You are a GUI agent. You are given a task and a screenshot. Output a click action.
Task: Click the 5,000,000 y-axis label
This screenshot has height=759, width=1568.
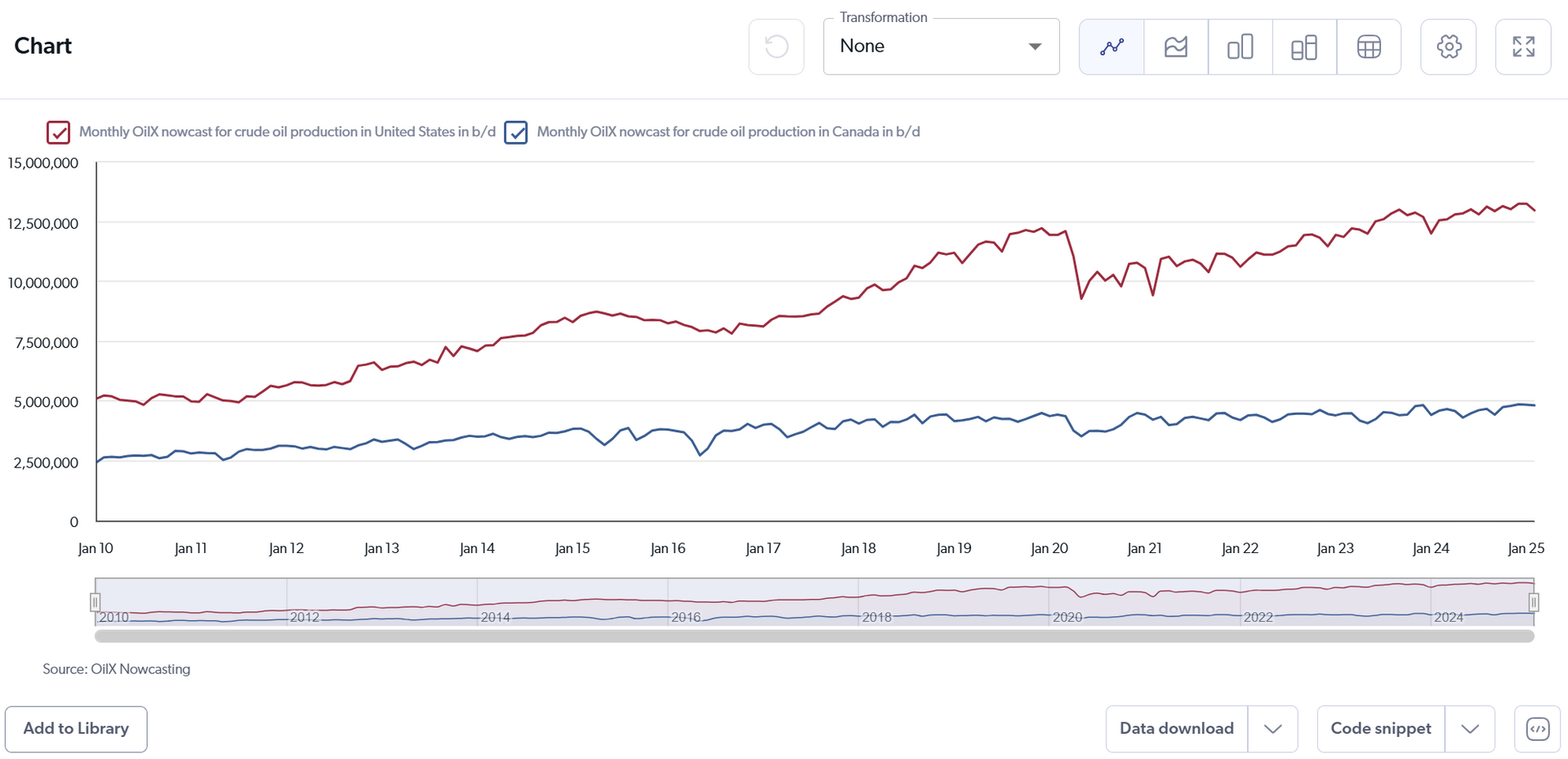click(x=47, y=402)
